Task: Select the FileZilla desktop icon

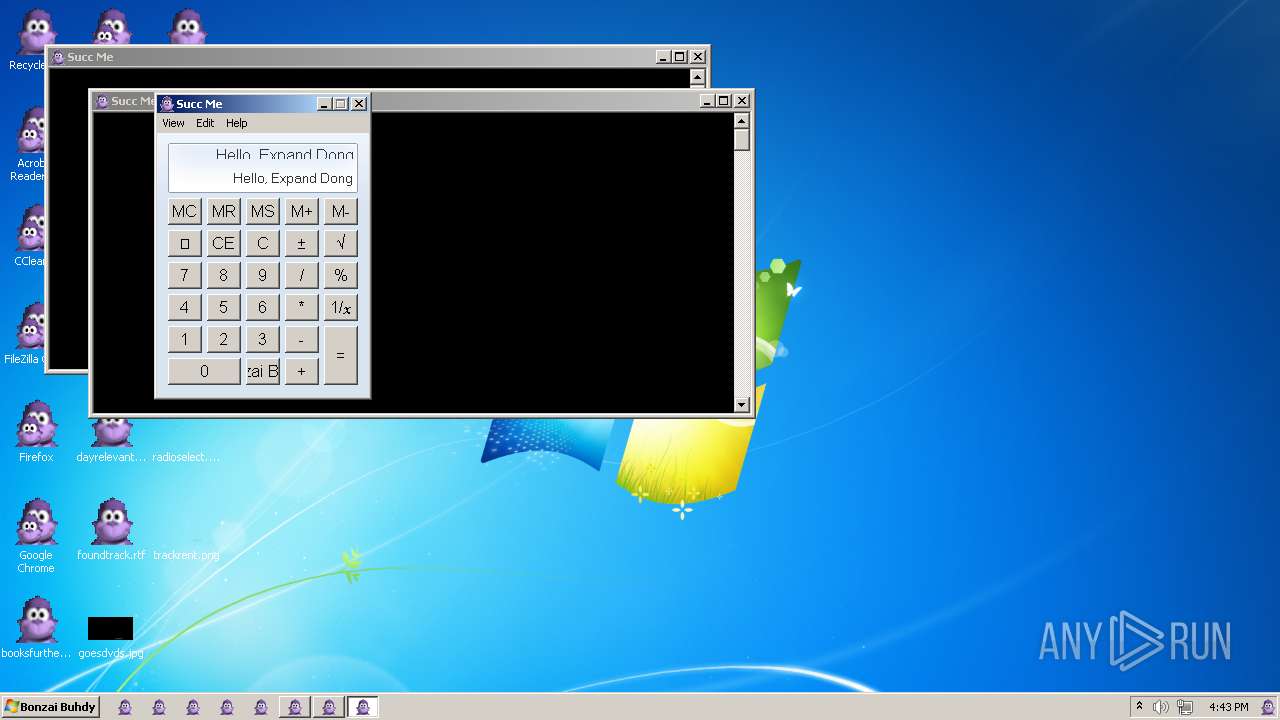Action: 27,334
